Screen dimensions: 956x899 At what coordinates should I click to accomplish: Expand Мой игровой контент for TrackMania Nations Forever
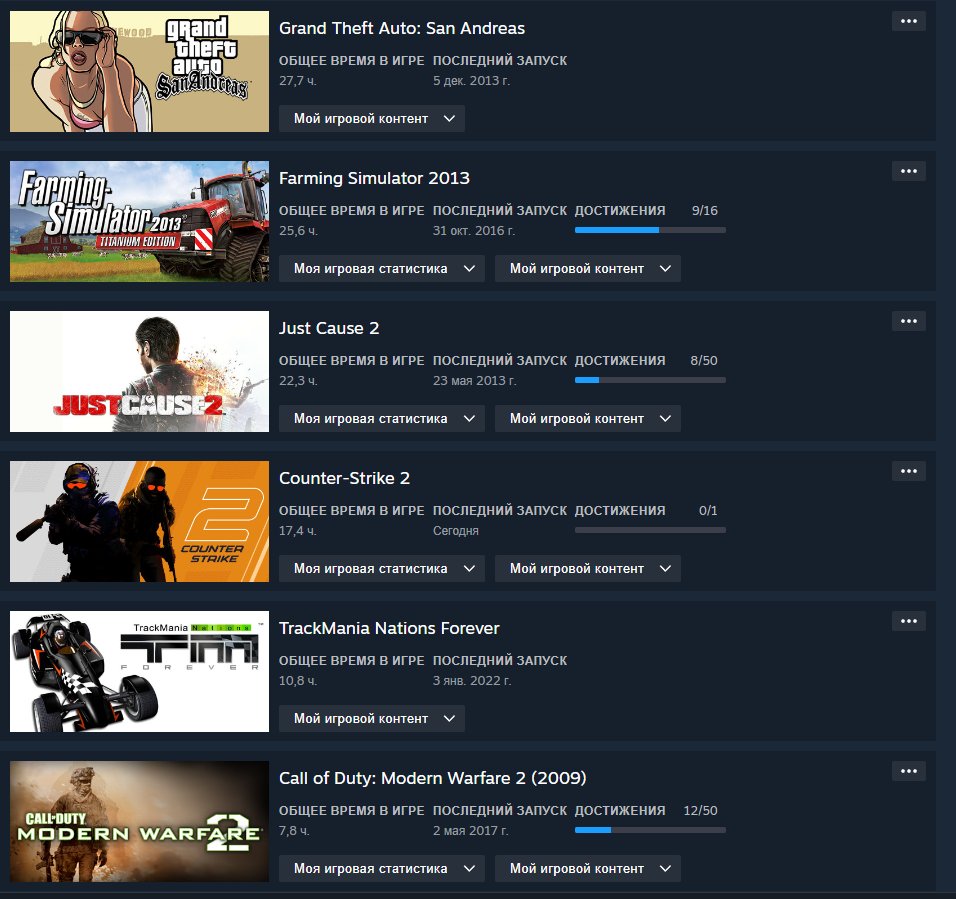point(371,718)
